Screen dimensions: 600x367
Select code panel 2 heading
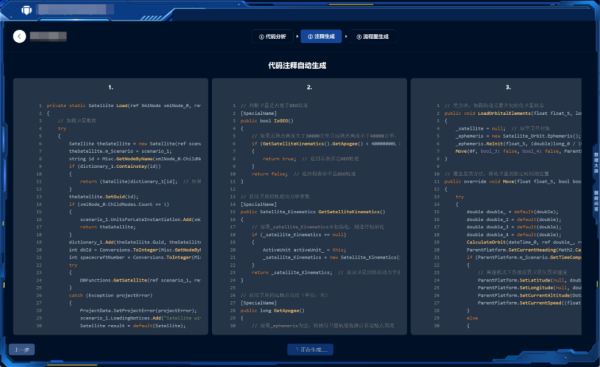tap(309, 87)
